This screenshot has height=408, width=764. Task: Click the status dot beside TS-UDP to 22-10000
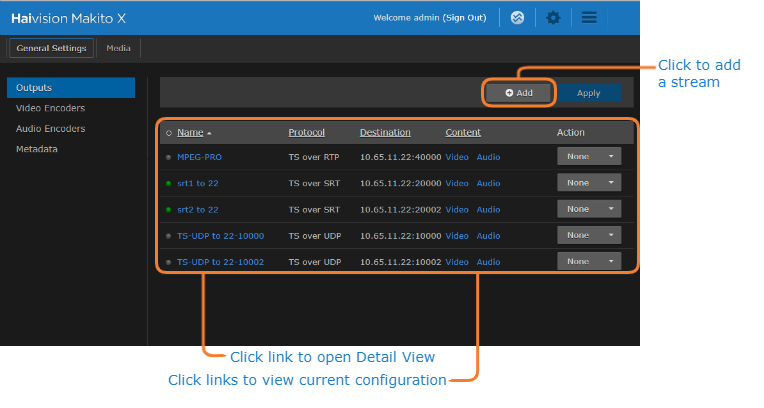point(168,236)
